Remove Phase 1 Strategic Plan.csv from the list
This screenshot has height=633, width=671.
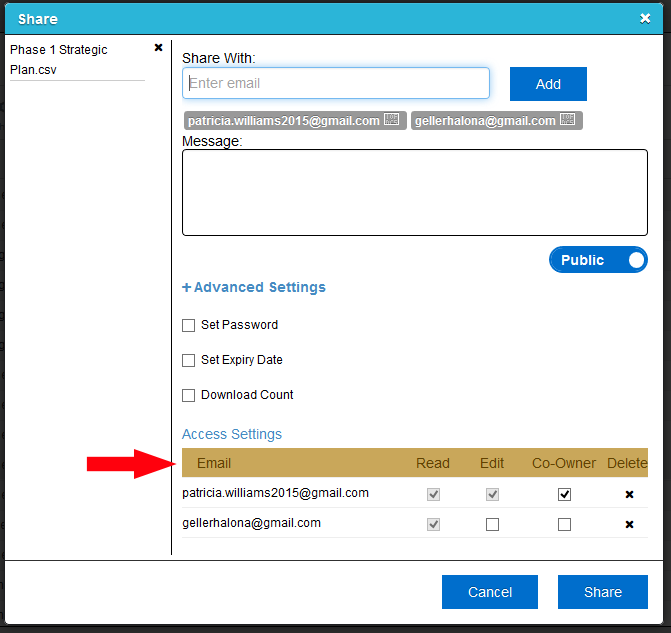(158, 48)
